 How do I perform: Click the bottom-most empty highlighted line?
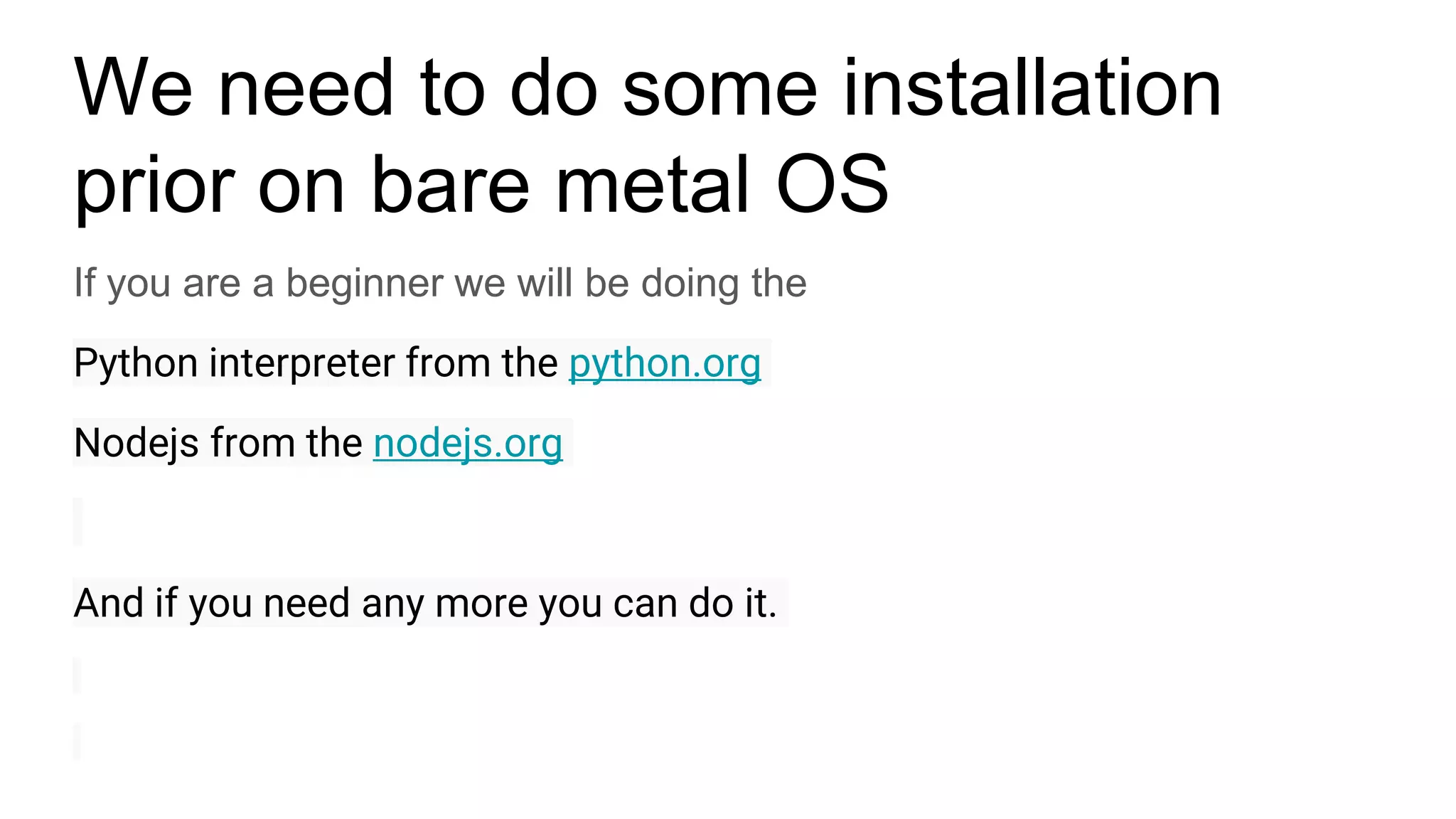tap(77, 742)
